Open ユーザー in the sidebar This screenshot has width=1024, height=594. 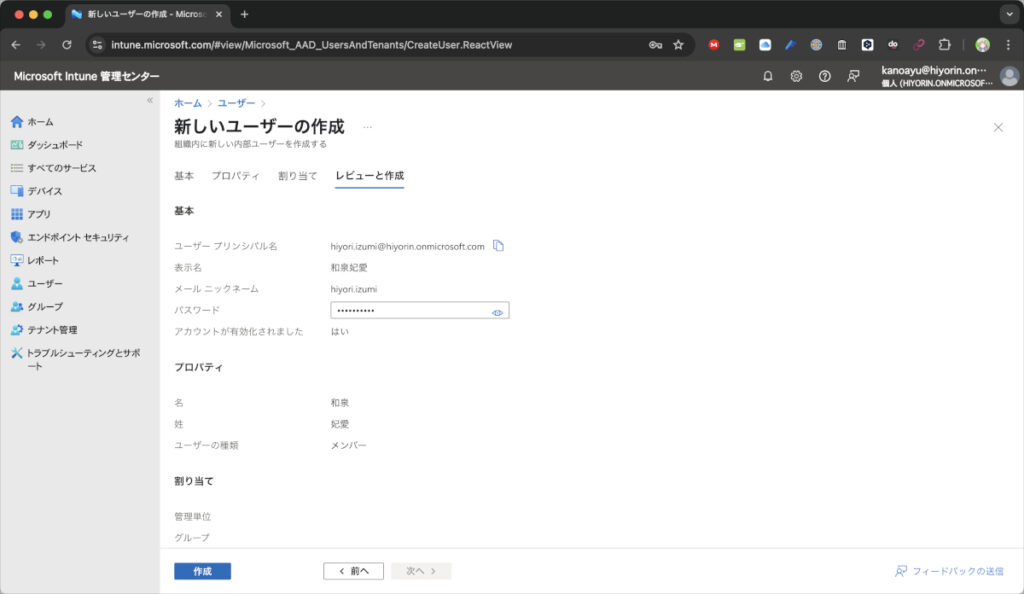(37, 283)
